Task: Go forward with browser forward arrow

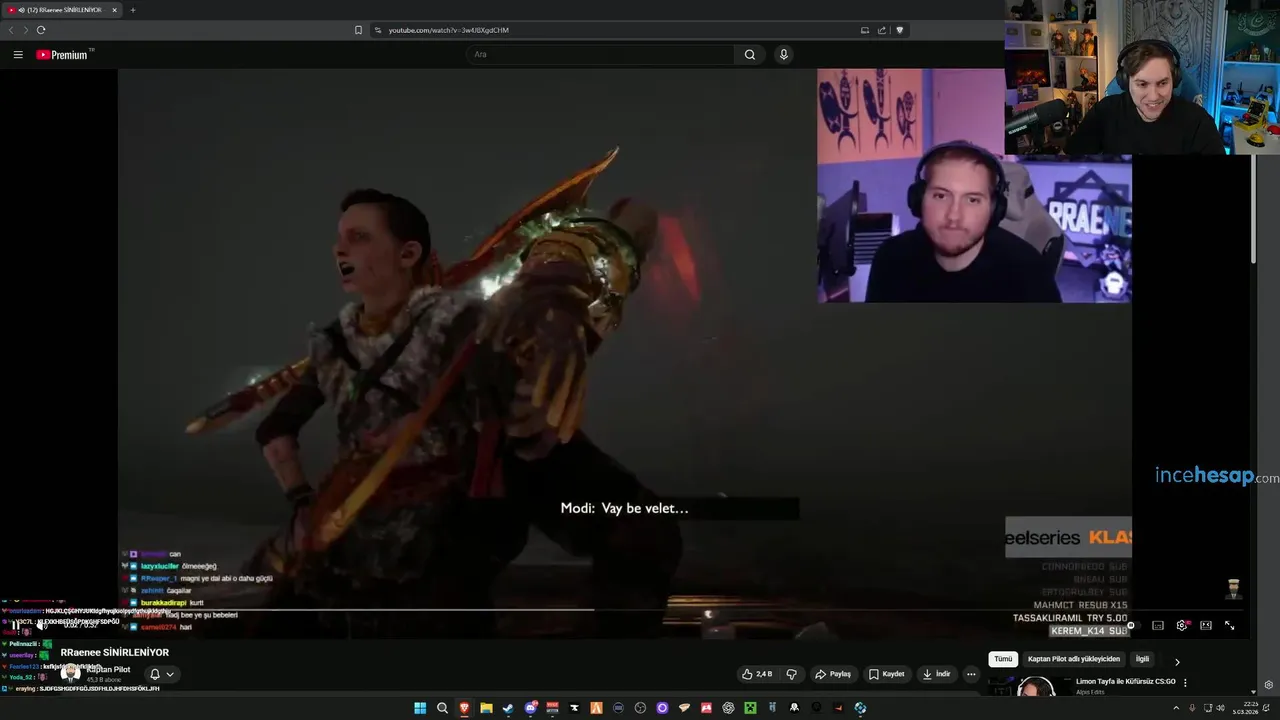Action: (25, 30)
